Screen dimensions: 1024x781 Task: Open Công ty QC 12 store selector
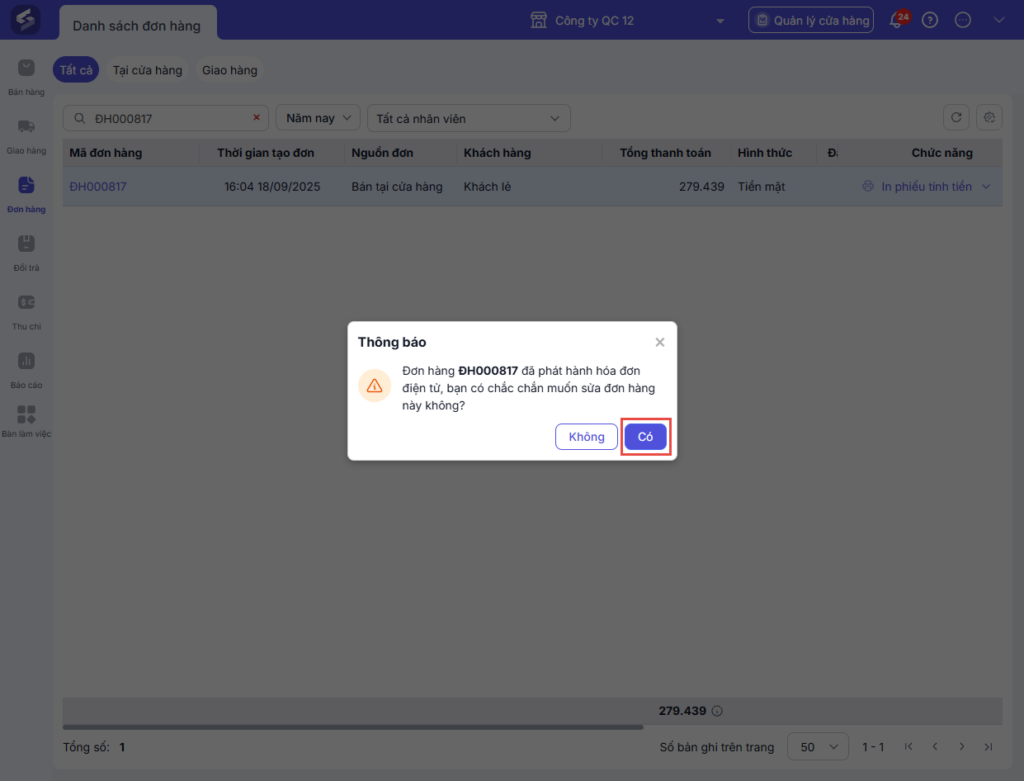tap(627, 20)
